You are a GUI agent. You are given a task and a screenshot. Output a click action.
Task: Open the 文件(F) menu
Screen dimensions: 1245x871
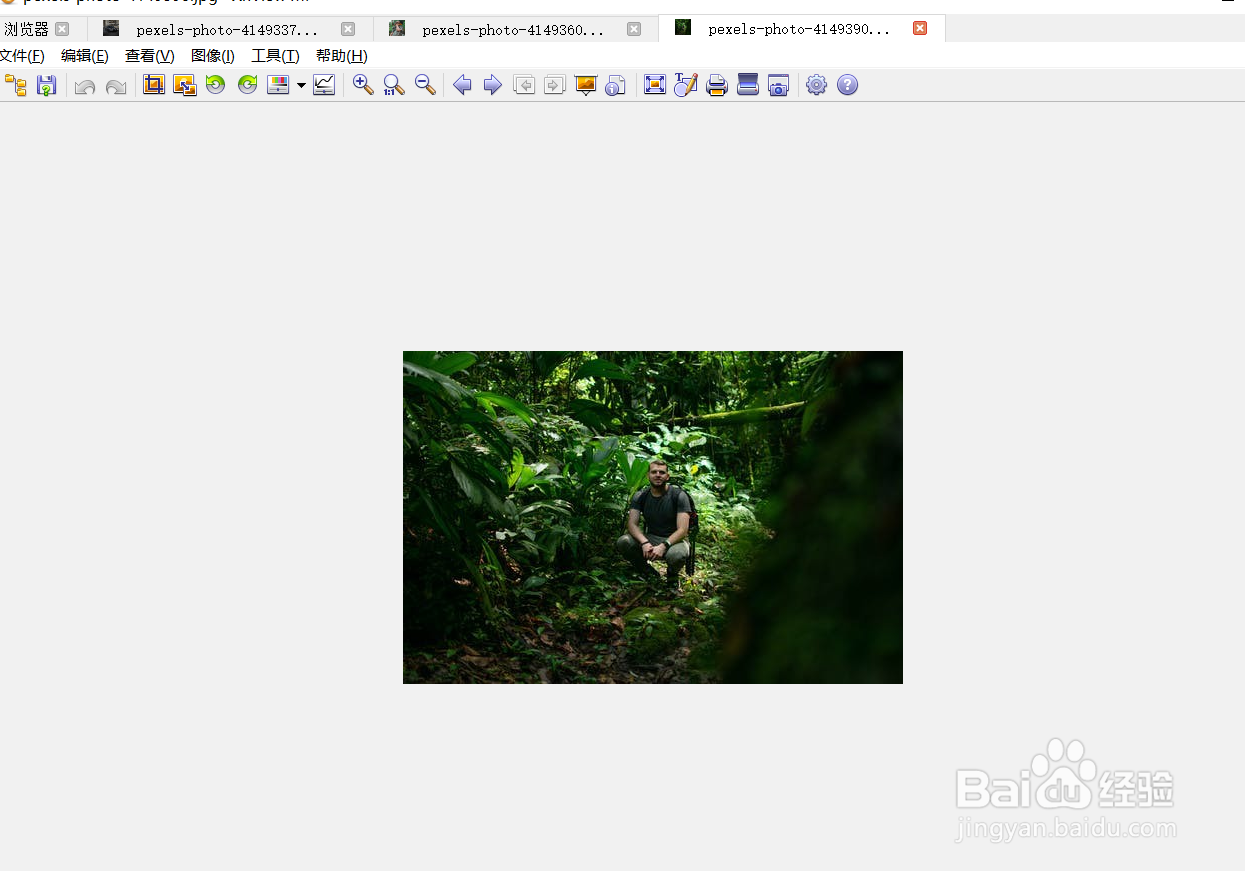coord(22,56)
